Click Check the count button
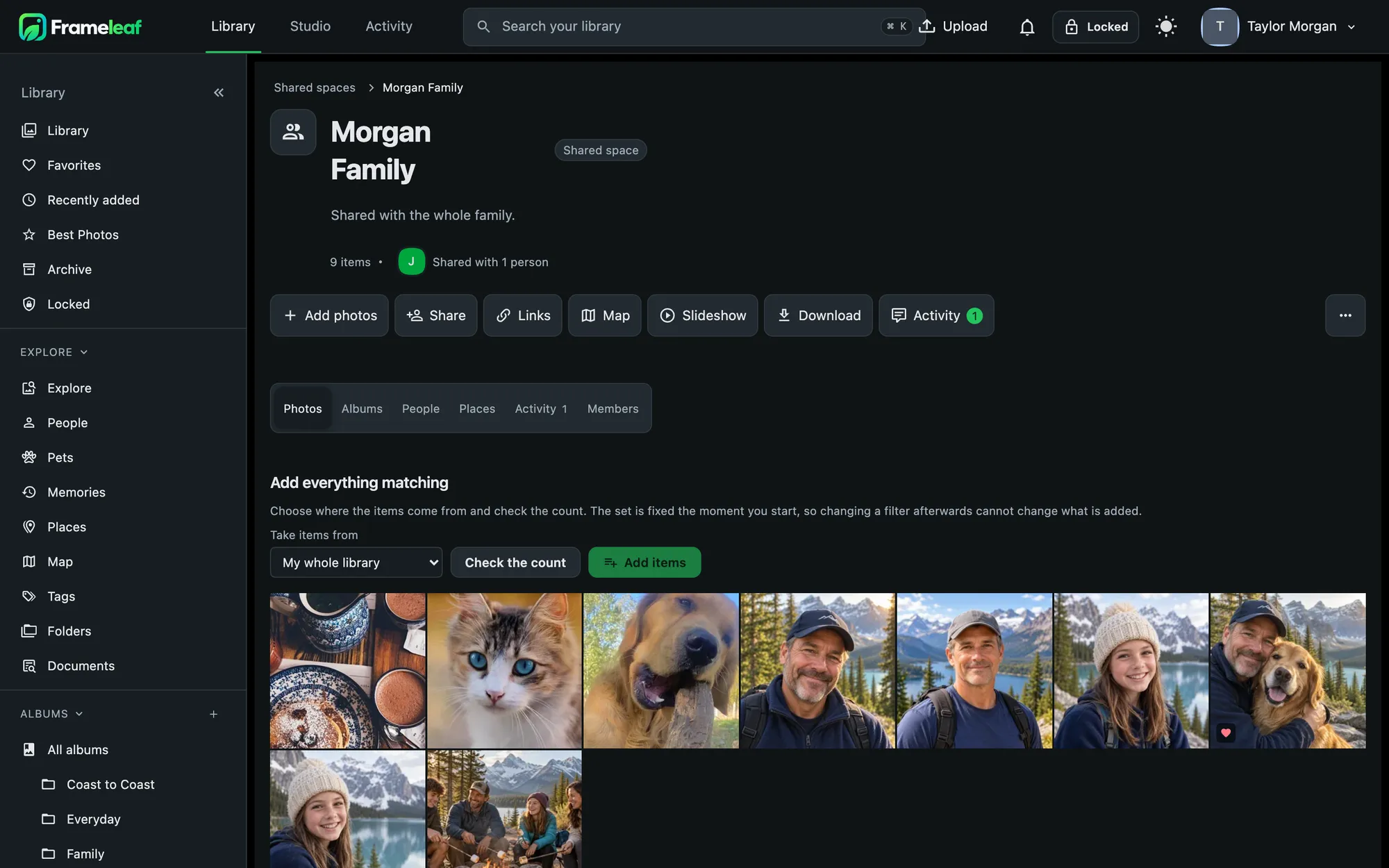The width and height of the screenshot is (1389, 868). click(x=515, y=562)
